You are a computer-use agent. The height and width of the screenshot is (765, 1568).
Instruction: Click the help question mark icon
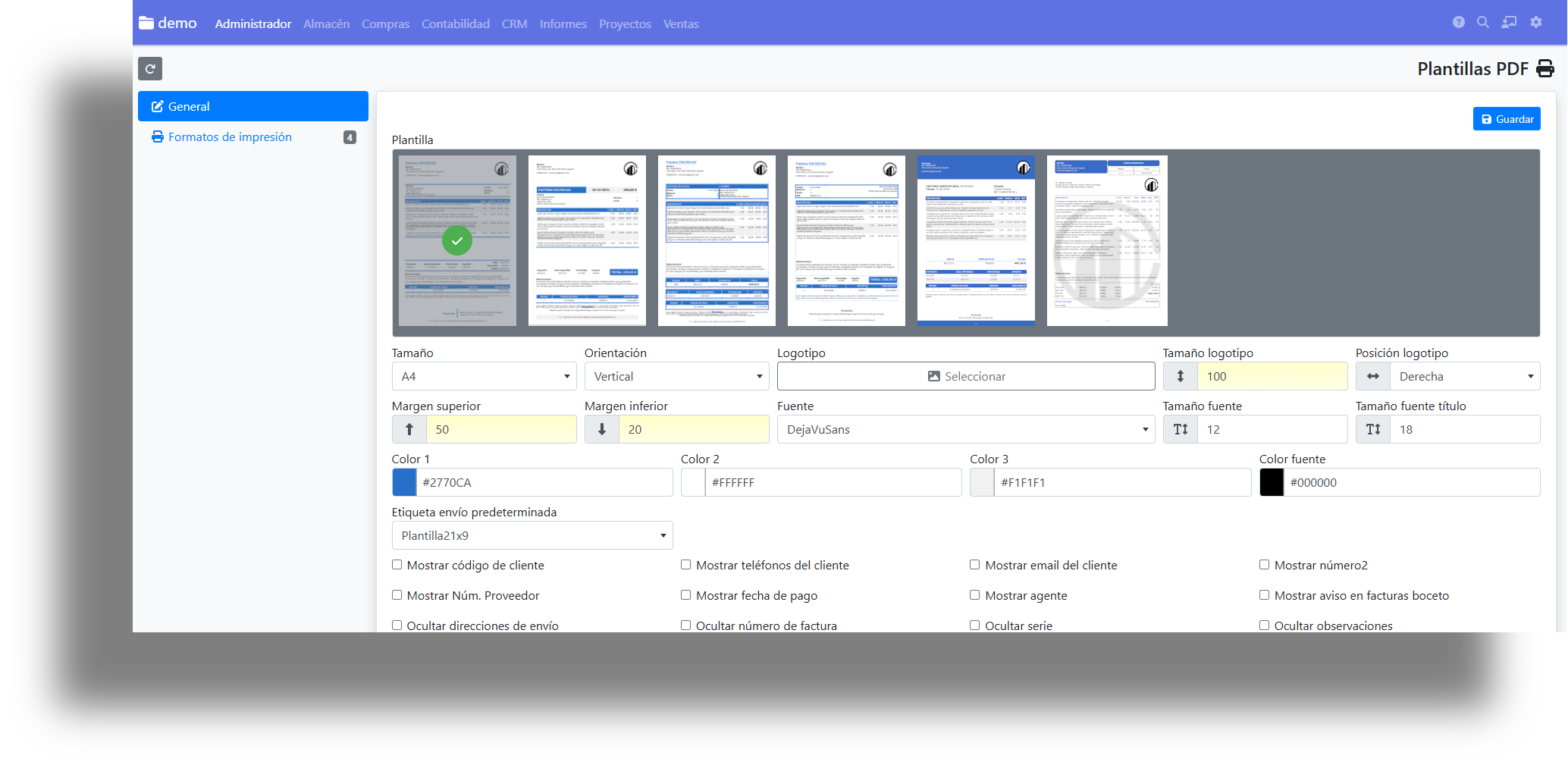pyautogui.click(x=1458, y=23)
